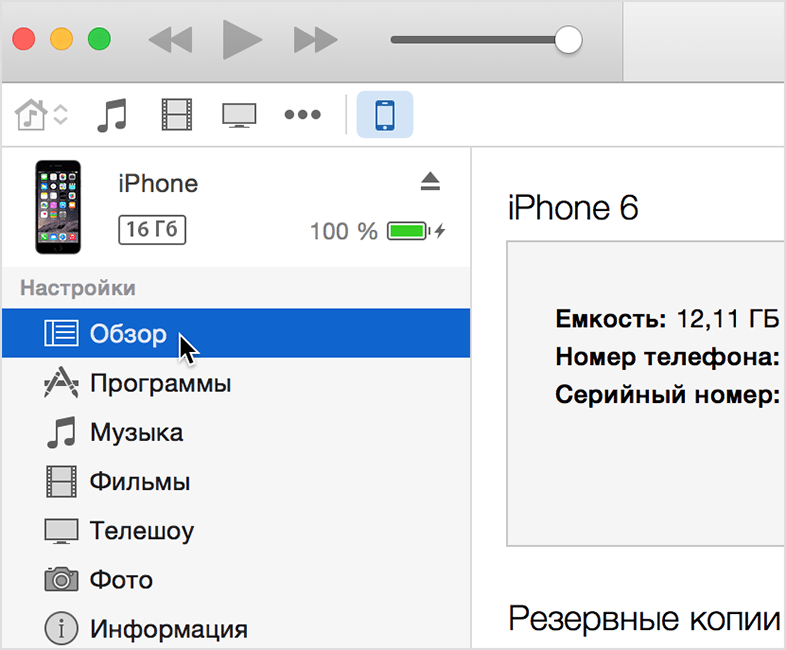The image size is (786, 650).
Task: Open the Music library icon
Action: (x=112, y=115)
